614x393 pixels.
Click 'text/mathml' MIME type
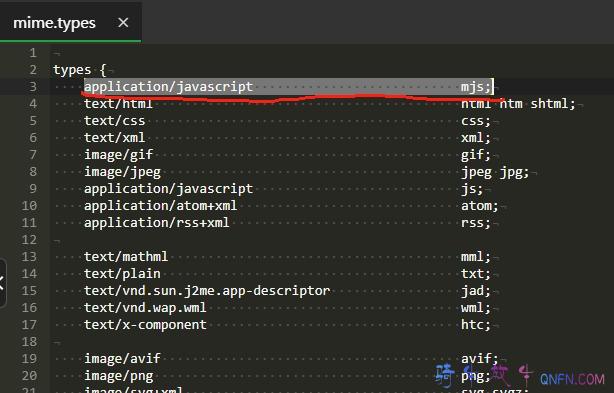[126, 257]
